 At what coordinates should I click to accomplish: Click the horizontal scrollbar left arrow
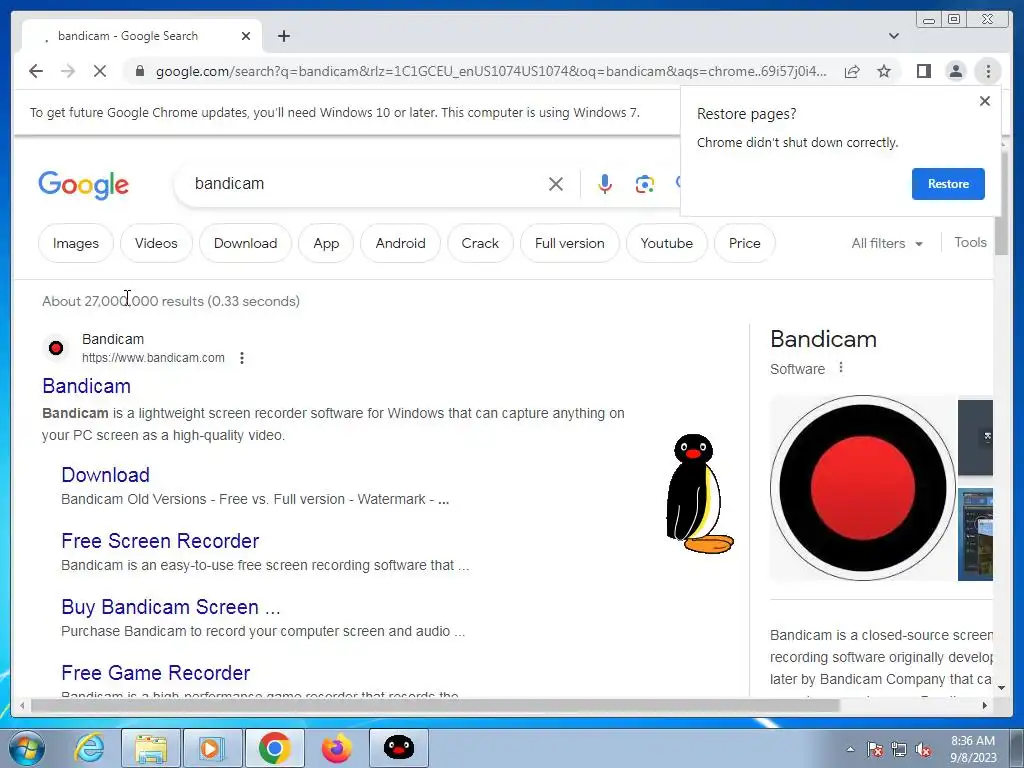coord(22,705)
